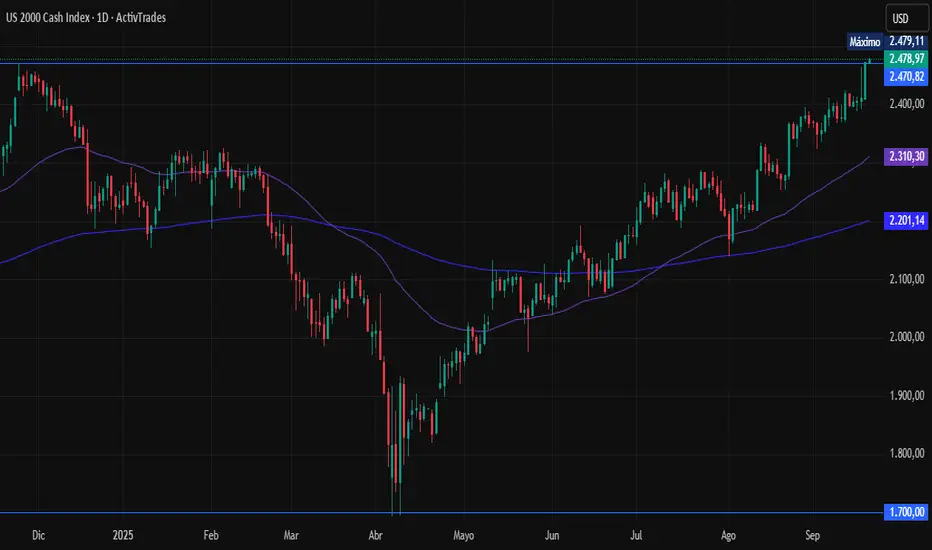Click the Dic month label

(x=38, y=535)
